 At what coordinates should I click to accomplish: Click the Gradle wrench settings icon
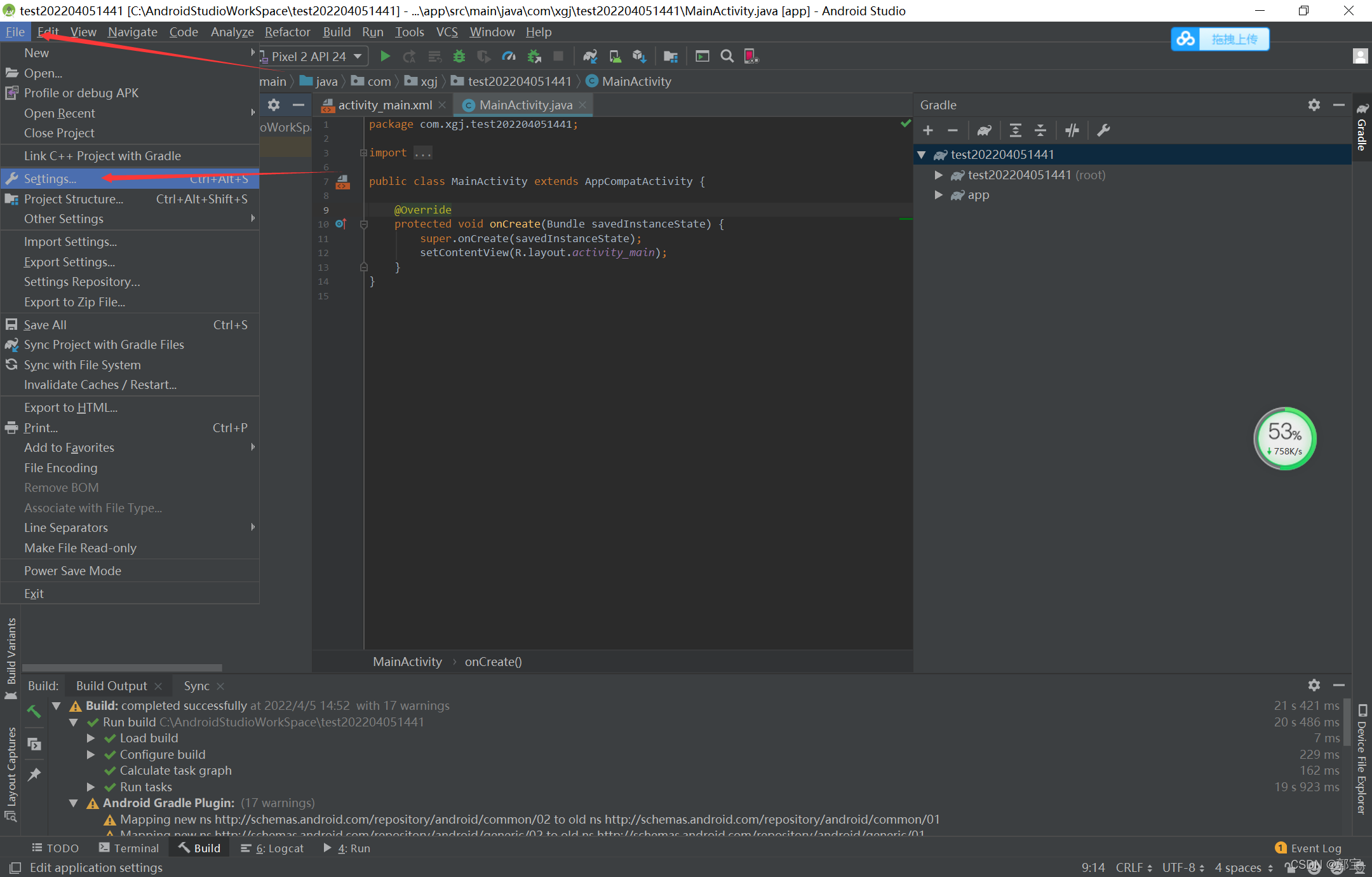(x=1103, y=130)
